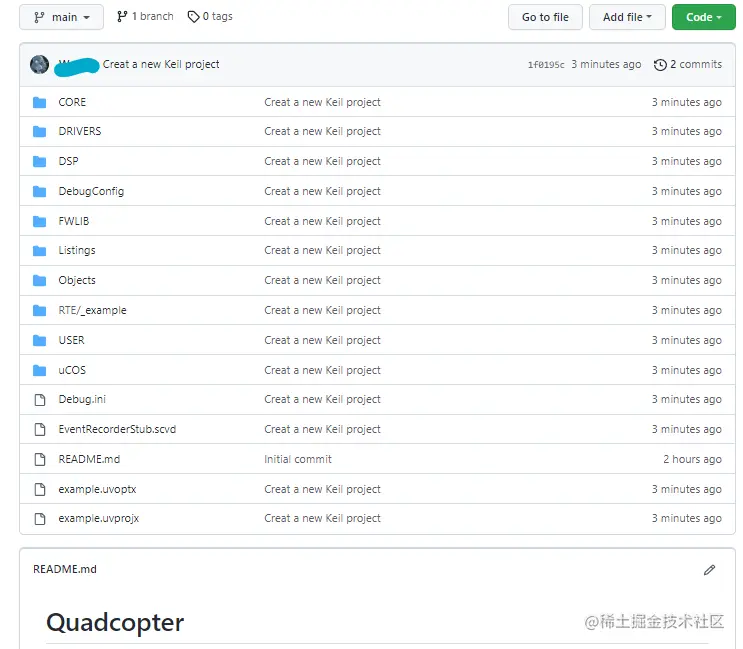Open the main branch dropdown
743x649 pixels.
[62, 17]
